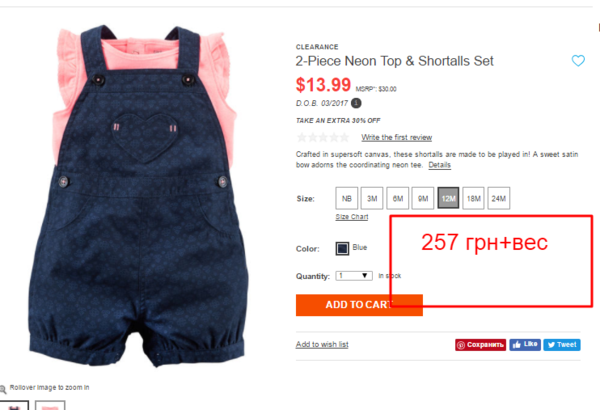Viewport: 600px width, 410px height.
Task: Pick the 18M size box
Action: click(x=473, y=198)
